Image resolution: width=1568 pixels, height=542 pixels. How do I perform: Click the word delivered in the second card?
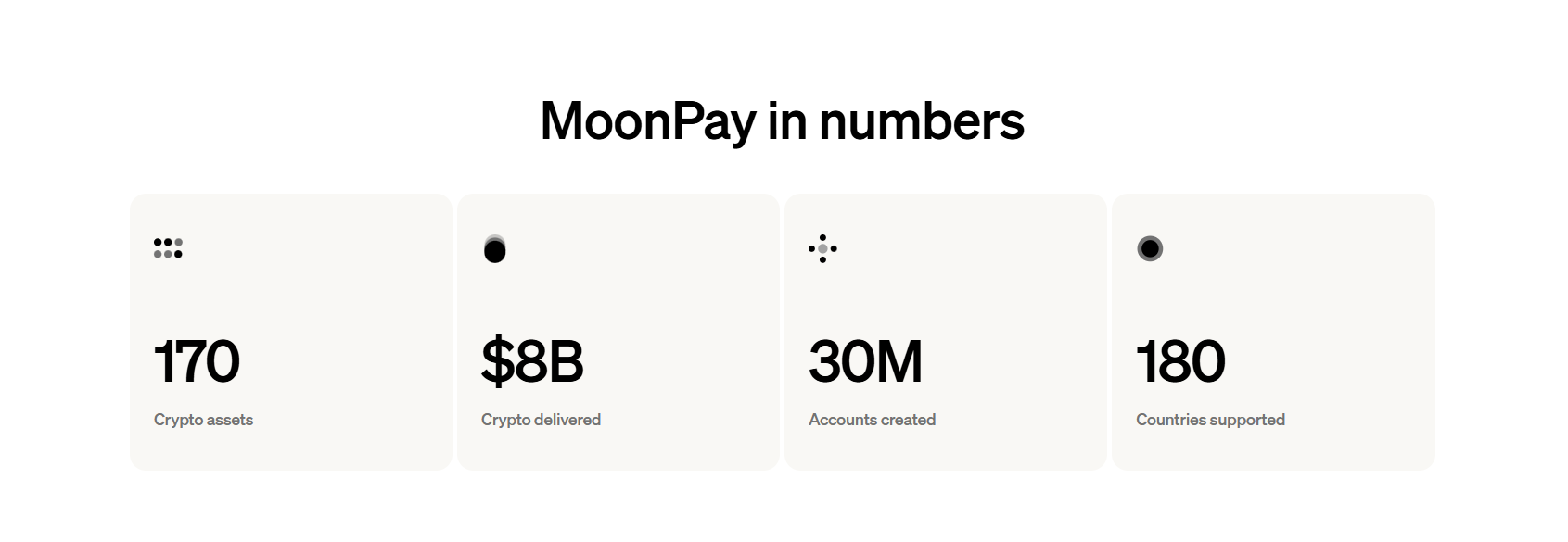coord(568,420)
